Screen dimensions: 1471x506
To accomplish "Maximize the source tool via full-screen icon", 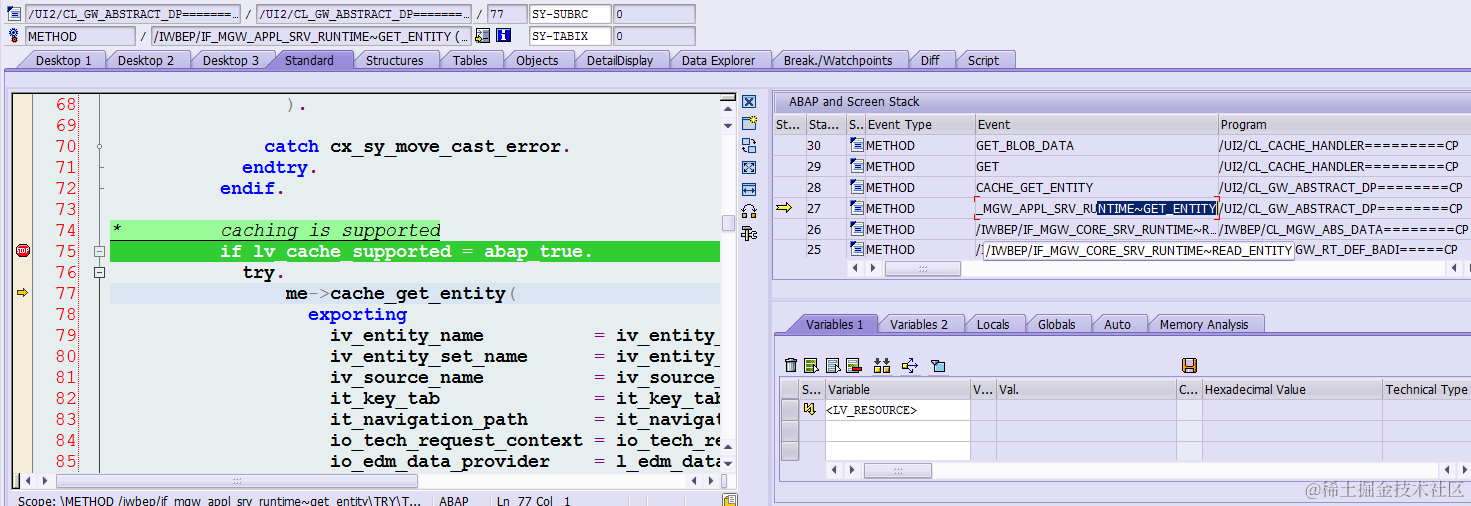I will pyautogui.click(x=748, y=168).
